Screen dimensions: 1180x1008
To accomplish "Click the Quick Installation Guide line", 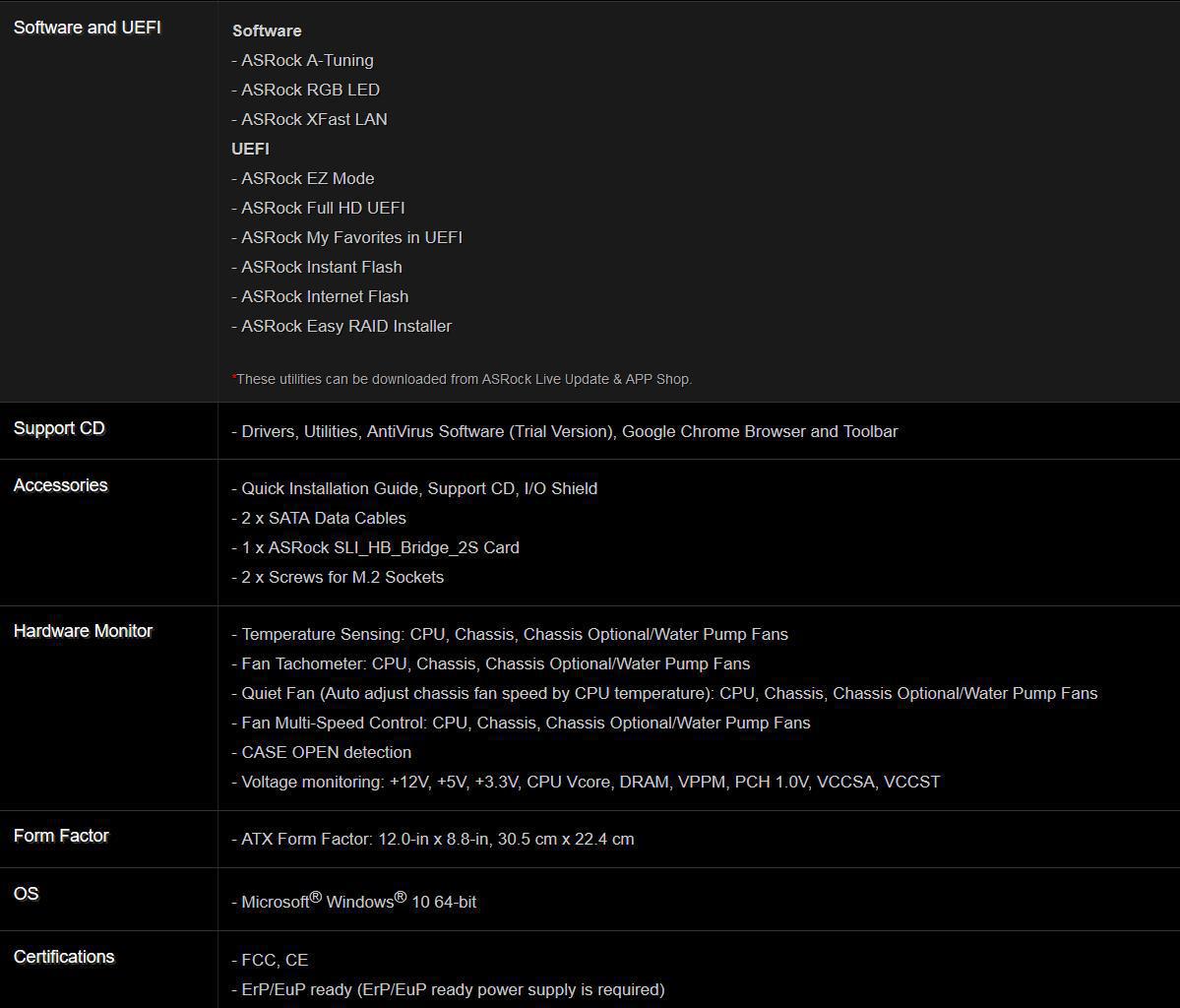I will click(x=414, y=488).
